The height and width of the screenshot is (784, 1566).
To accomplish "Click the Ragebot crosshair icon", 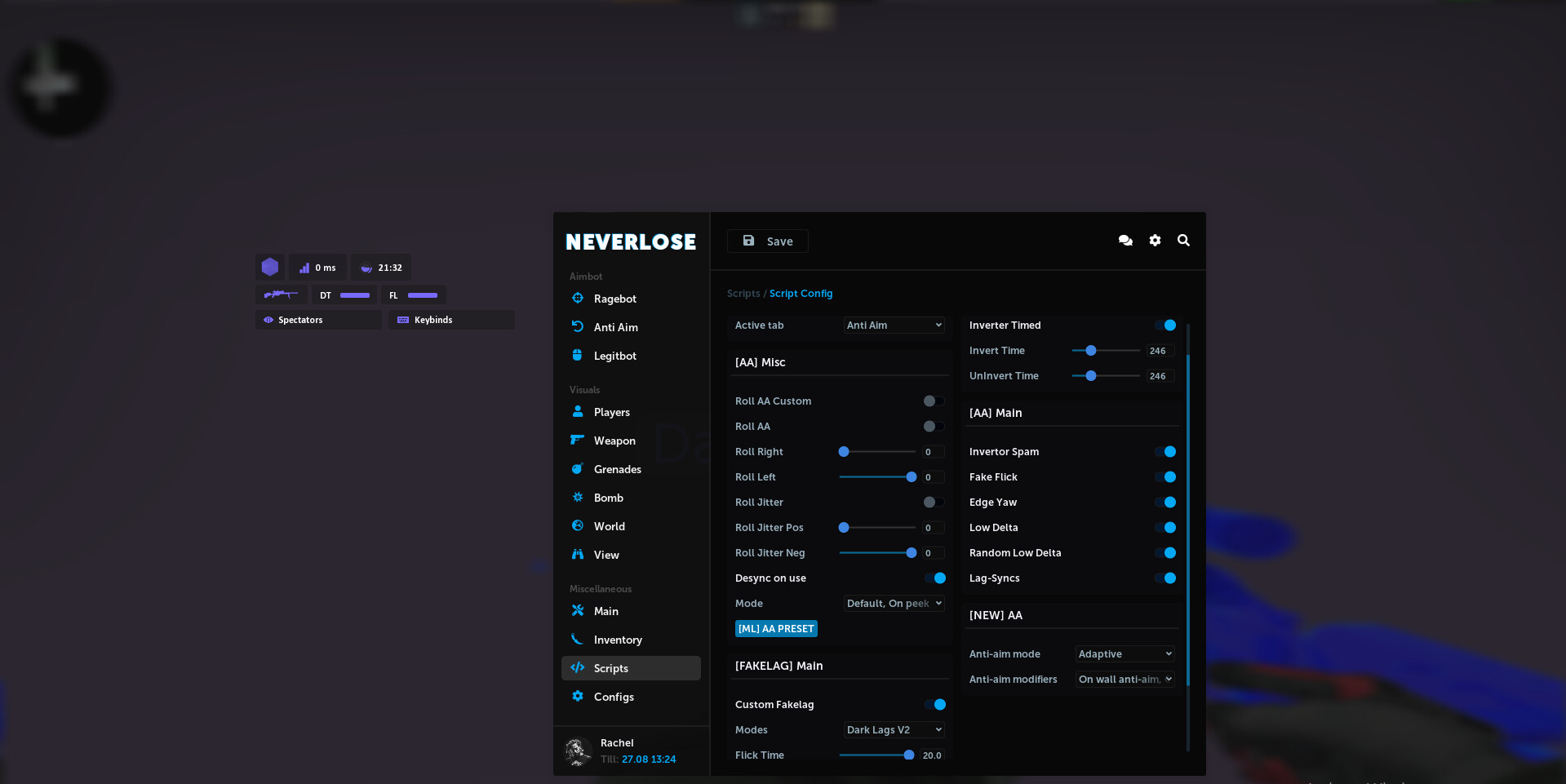I will tap(578, 299).
